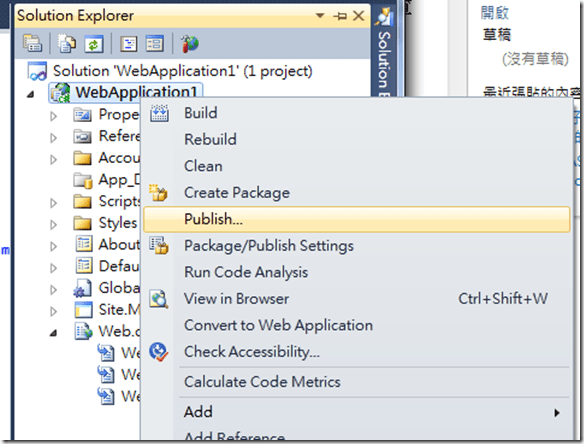The height and width of the screenshot is (444, 584).
Task: Expand the Account folder node
Action: [x=54, y=159]
